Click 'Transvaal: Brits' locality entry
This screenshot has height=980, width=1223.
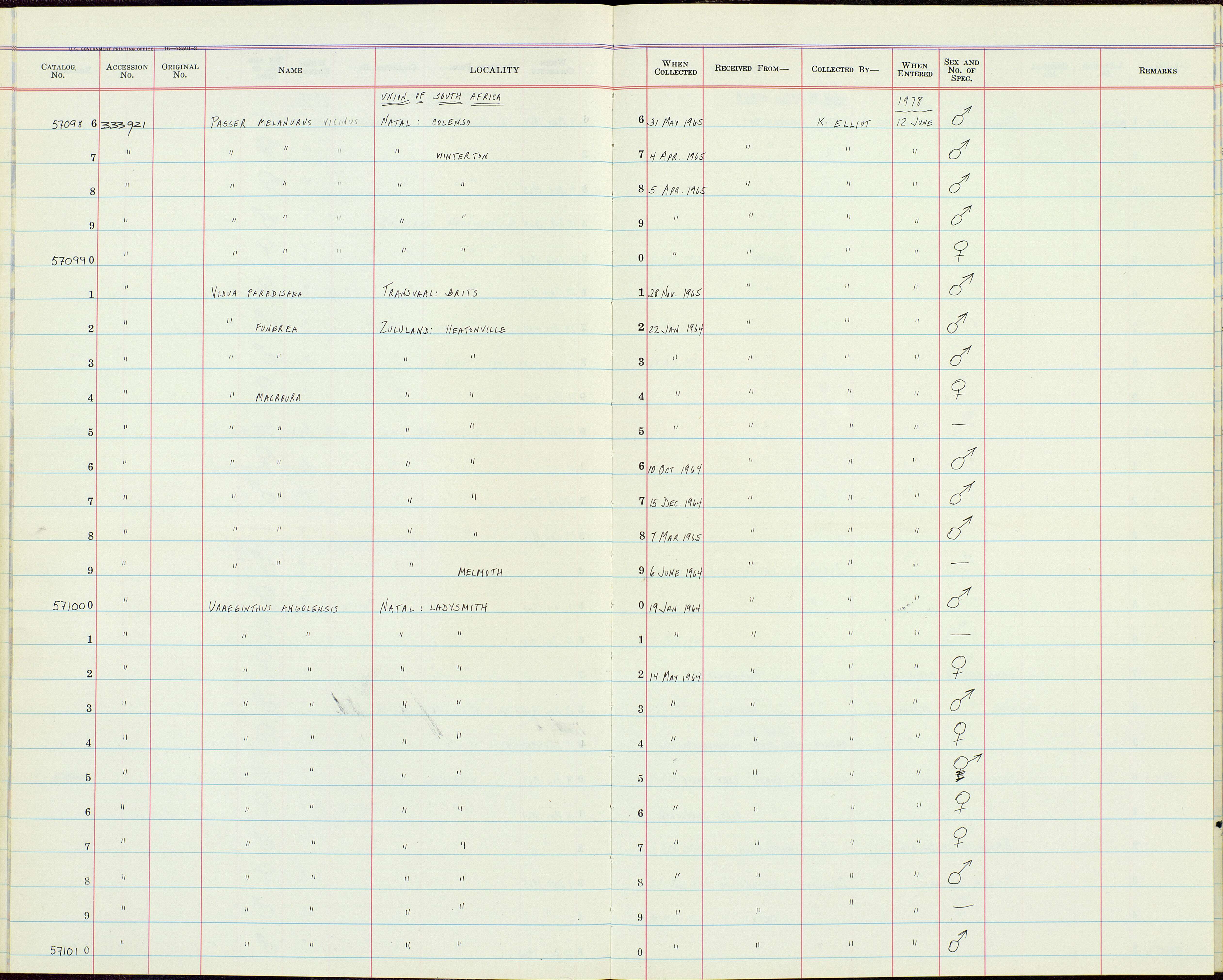point(430,293)
